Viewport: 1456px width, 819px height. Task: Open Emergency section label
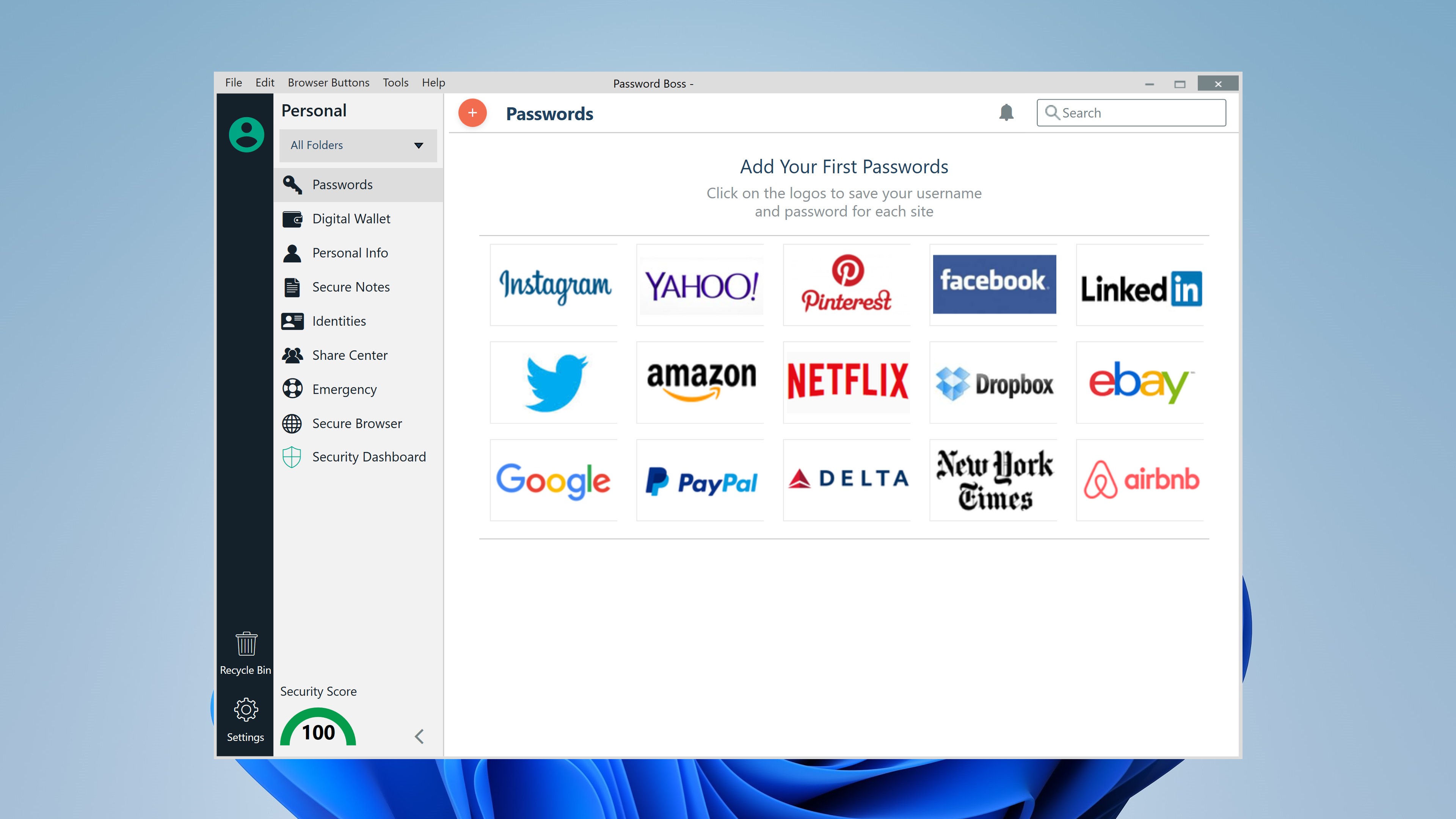click(x=345, y=389)
